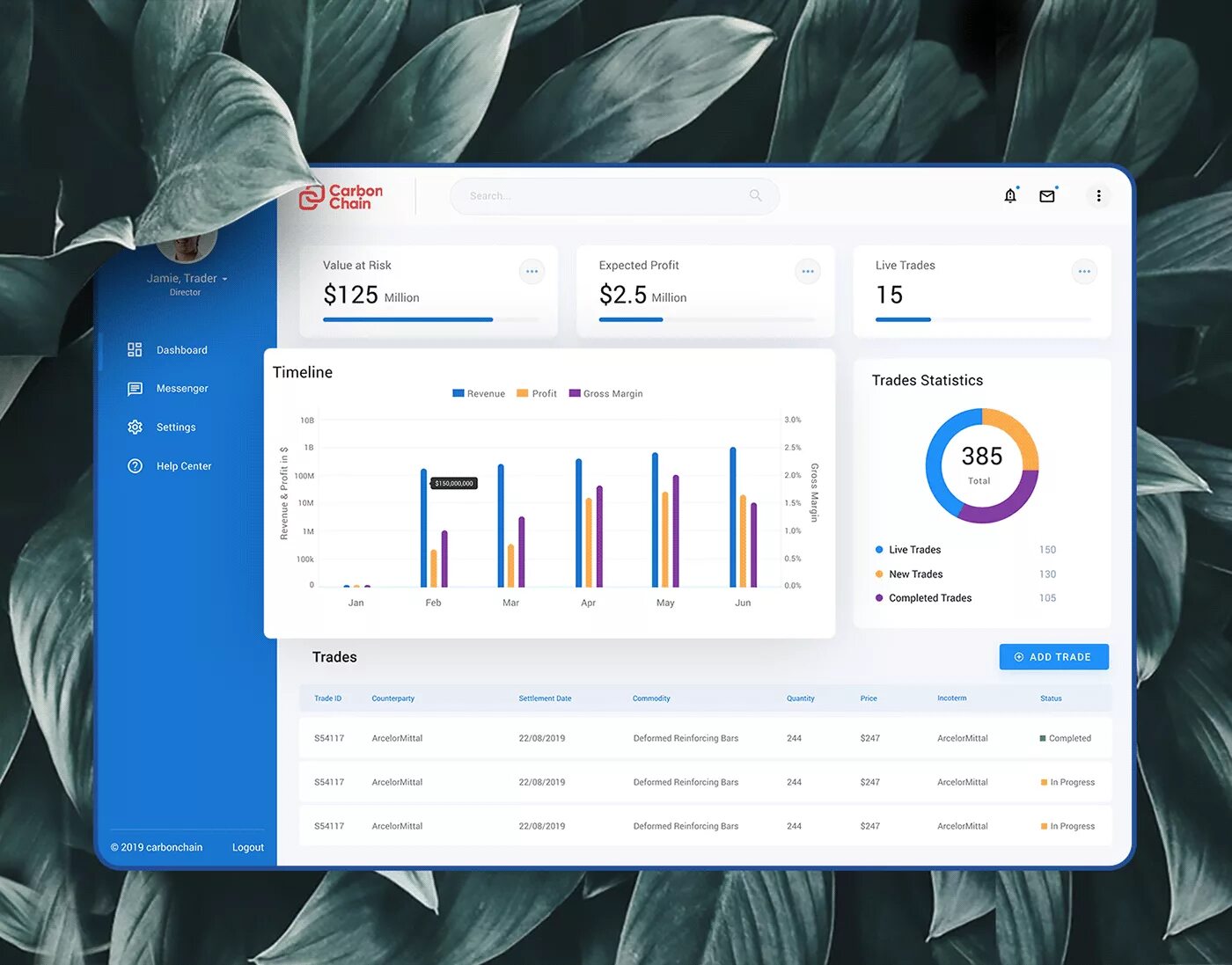Open Value at Risk card options
This screenshot has width=1232, height=965.
532,271
